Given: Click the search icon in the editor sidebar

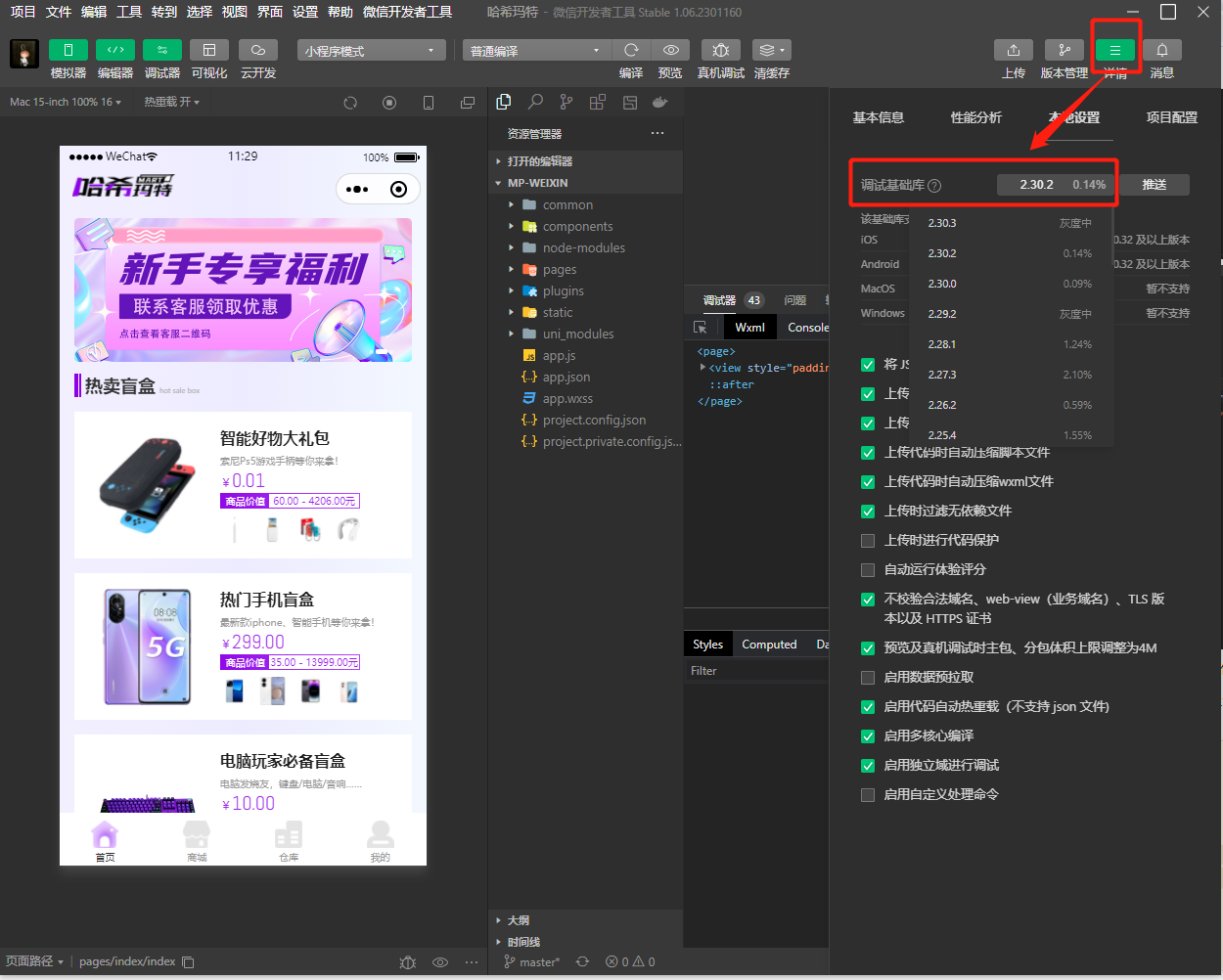Looking at the screenshot, I should click(x=535, y=102).
